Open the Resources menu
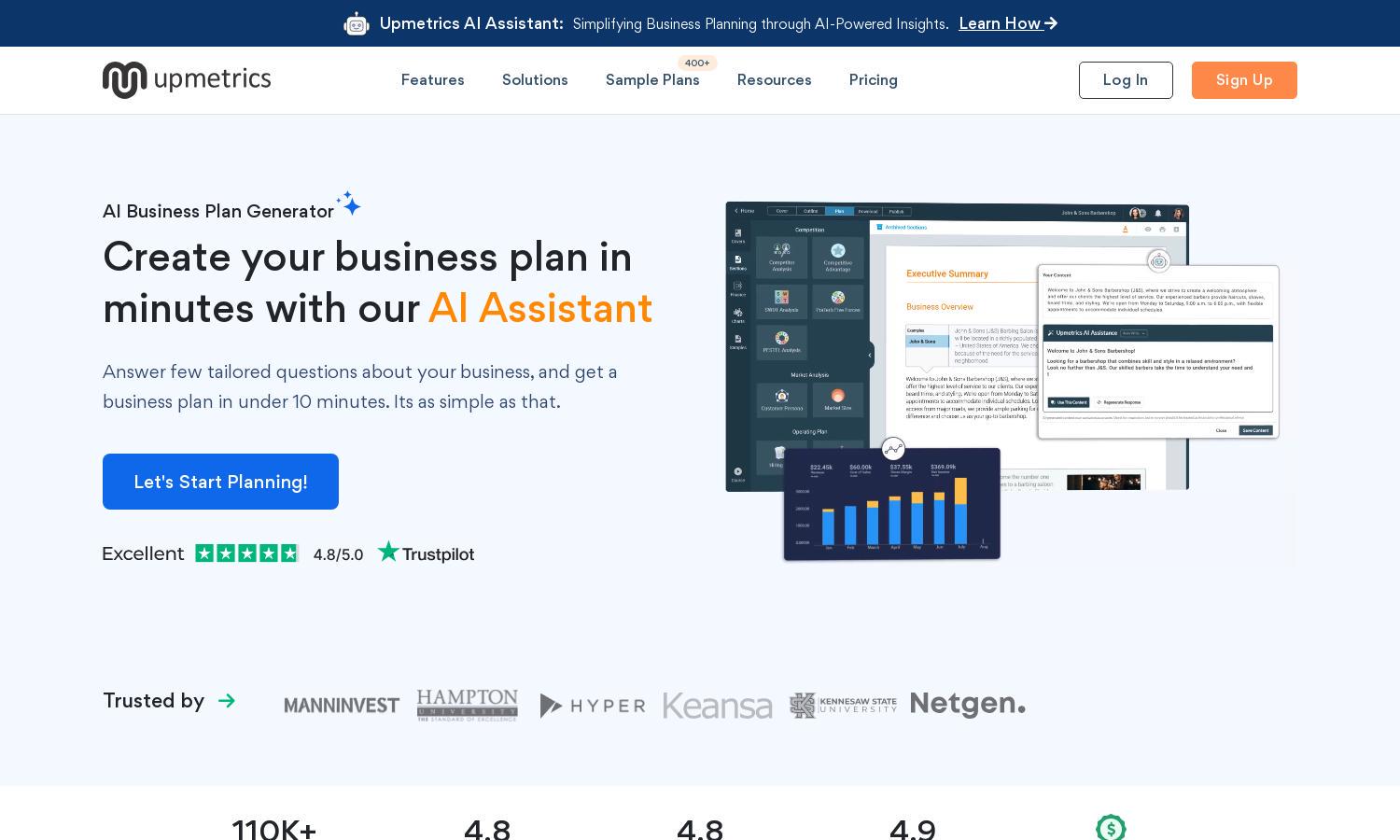 coord(774,80)
